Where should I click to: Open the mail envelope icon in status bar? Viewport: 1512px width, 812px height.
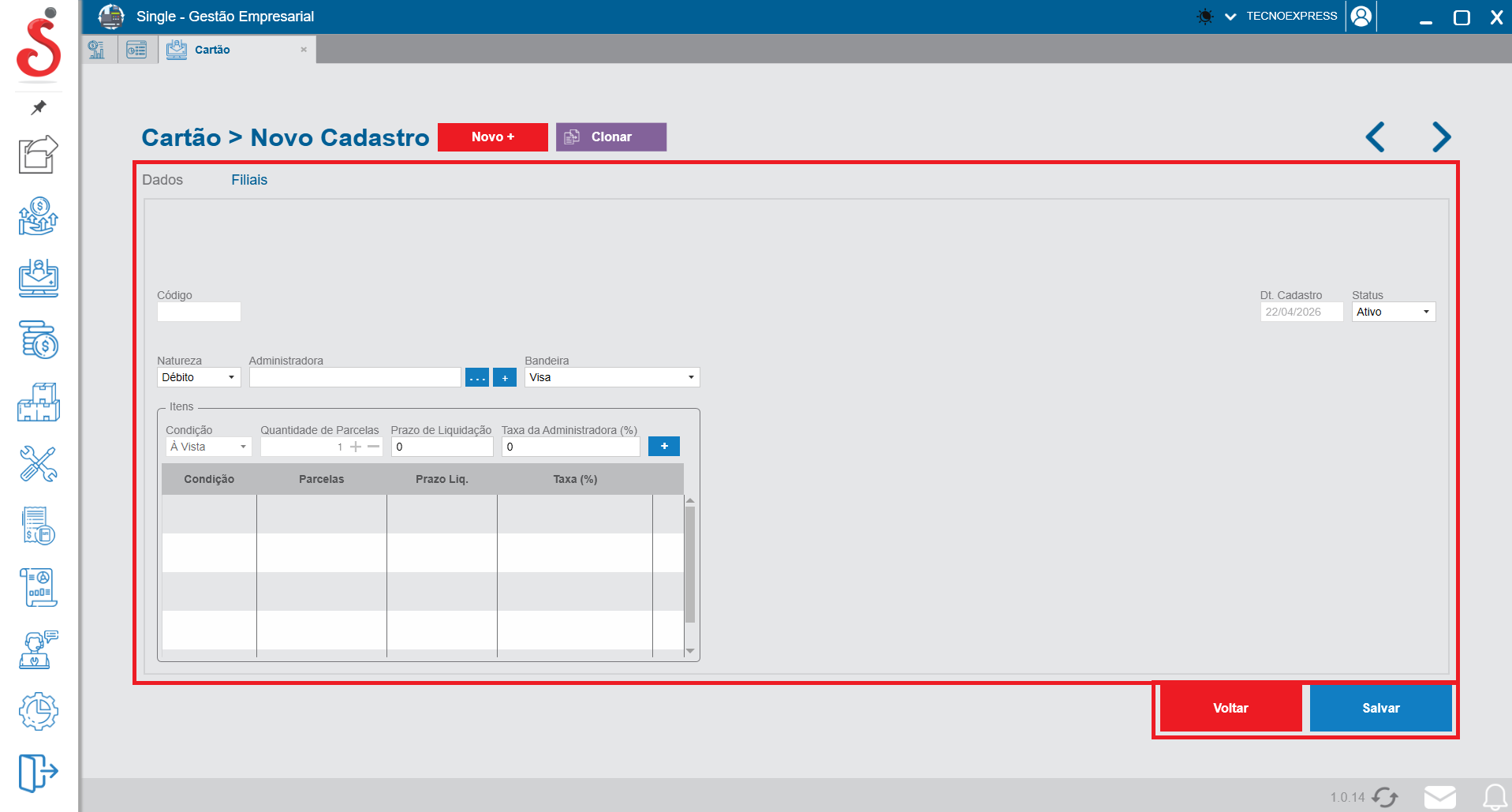pos(1439,797)
